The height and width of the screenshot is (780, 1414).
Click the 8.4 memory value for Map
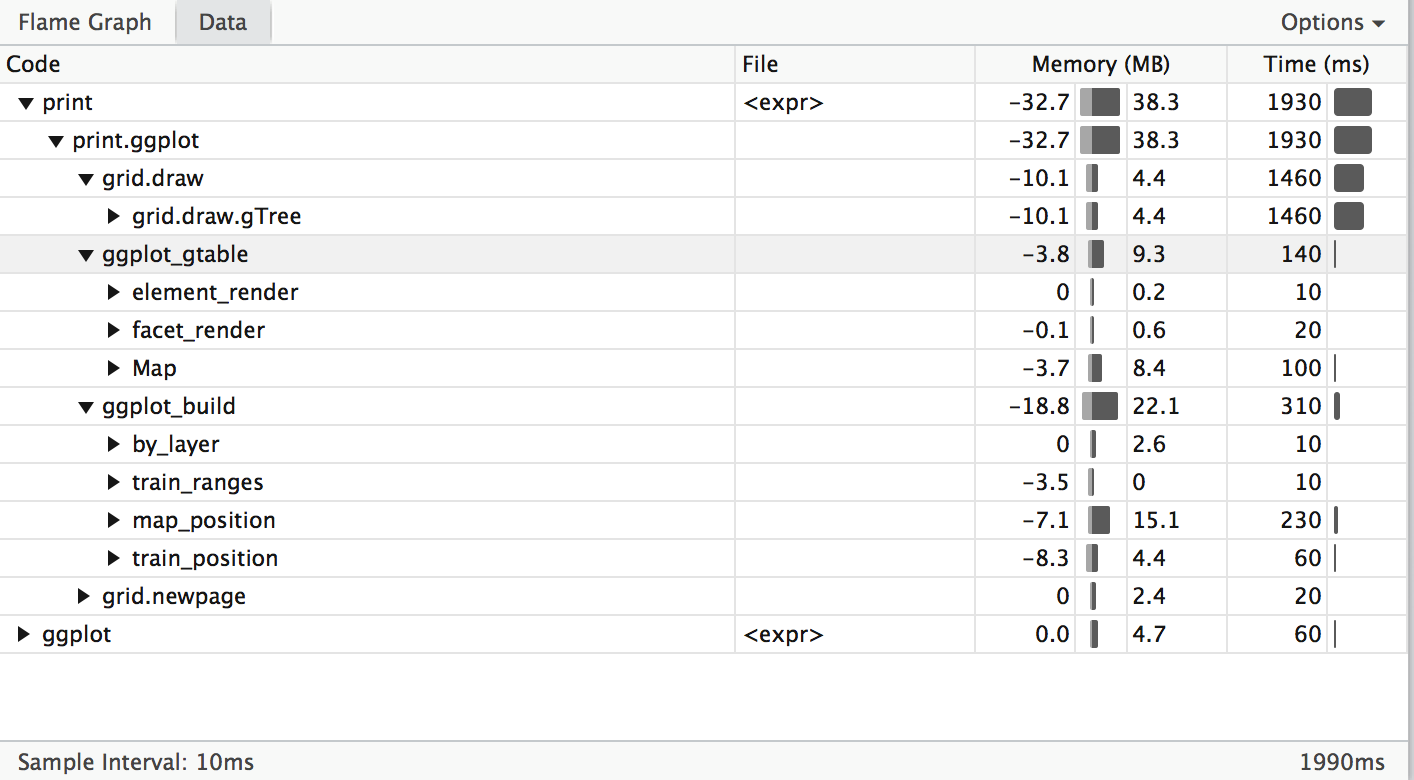point(1149,368)
